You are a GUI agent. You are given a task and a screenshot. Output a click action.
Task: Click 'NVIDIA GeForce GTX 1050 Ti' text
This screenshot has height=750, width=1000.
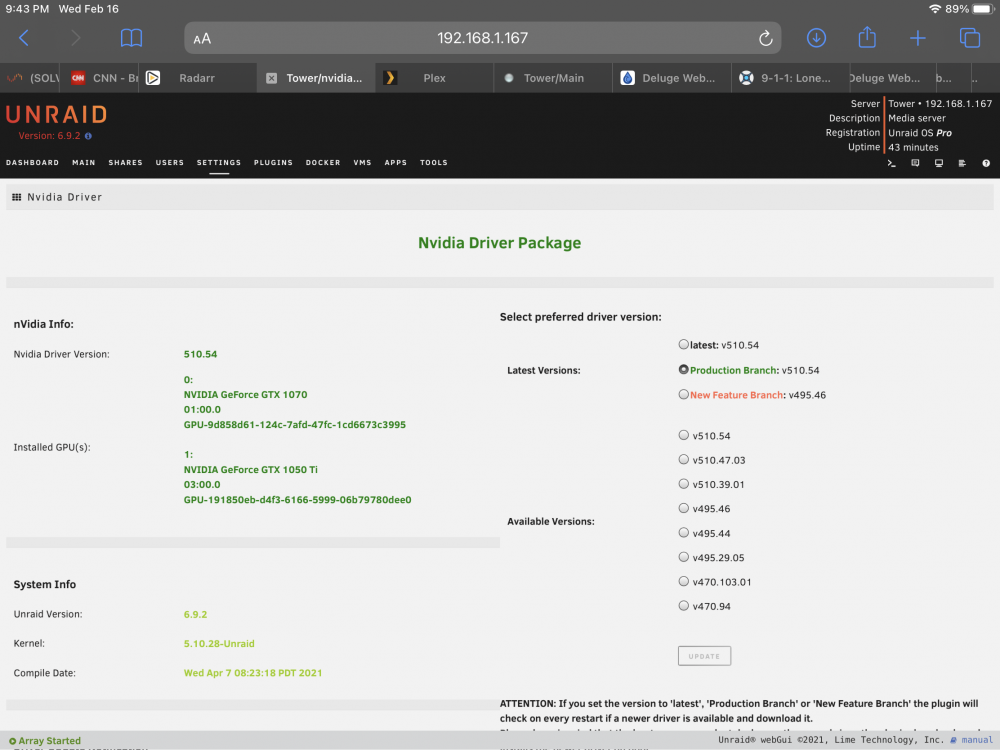coord(251,469)
